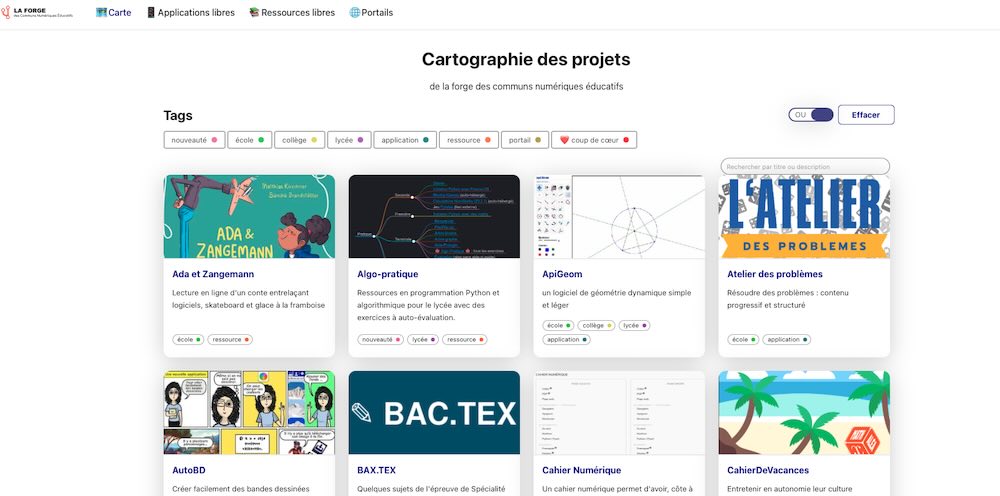Open the CahierDeVacances beach image
Viewport: 1000px width, 496px height.
tap(804, 412)
